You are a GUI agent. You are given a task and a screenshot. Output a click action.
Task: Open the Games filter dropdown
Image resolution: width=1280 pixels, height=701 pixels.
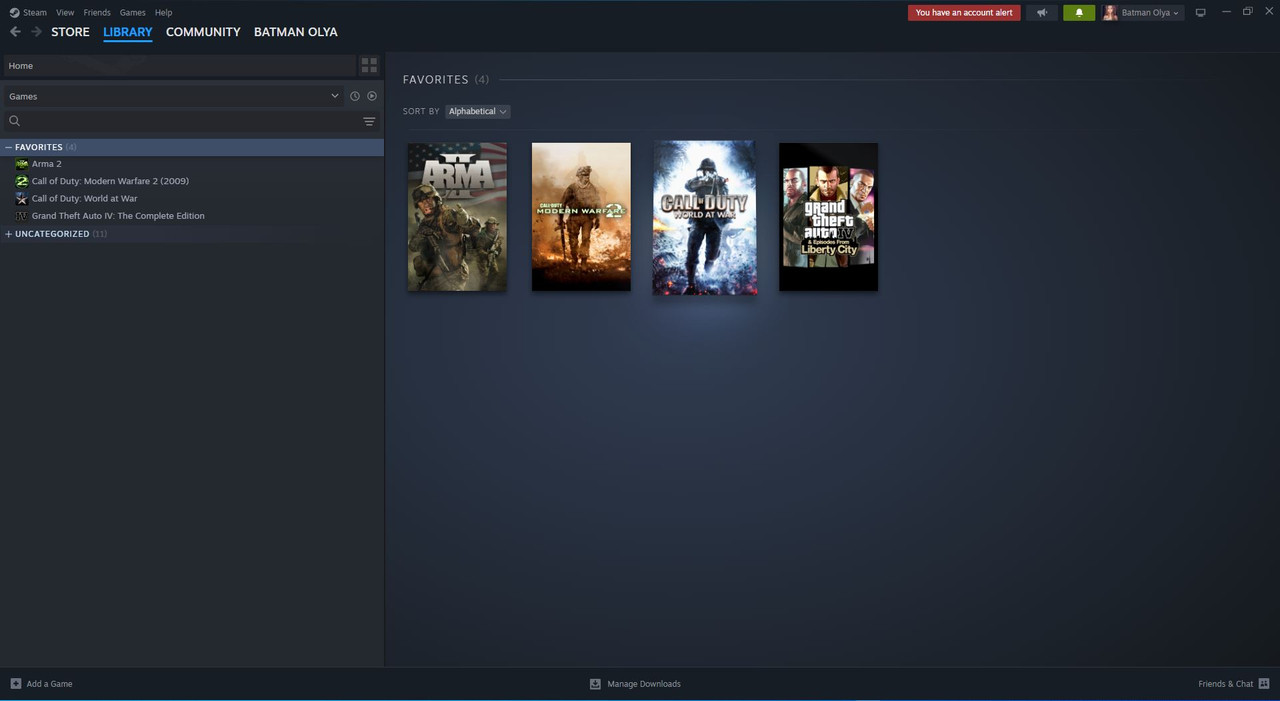tap(173, 96)
